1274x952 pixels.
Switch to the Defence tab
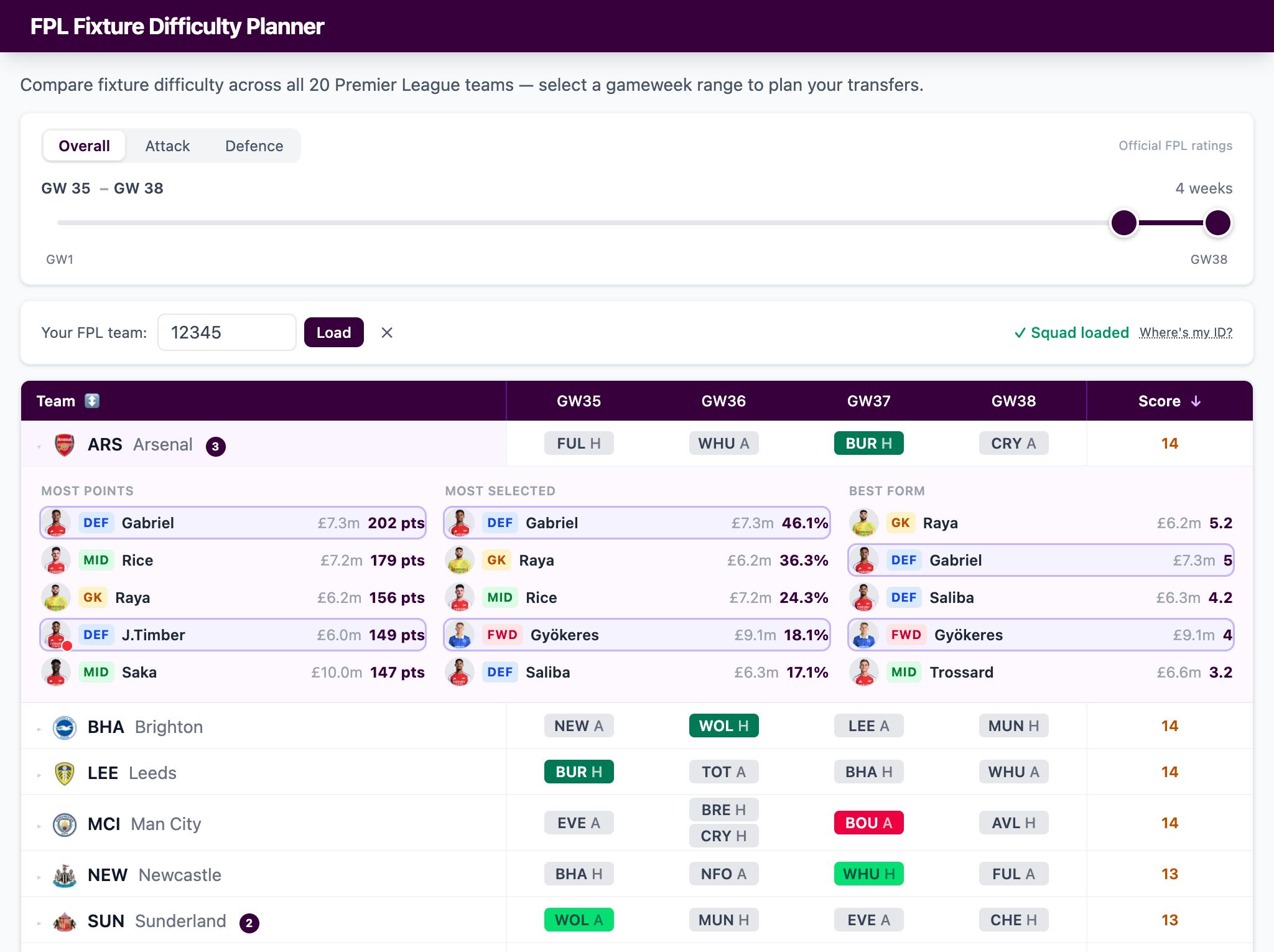[254, 146]
